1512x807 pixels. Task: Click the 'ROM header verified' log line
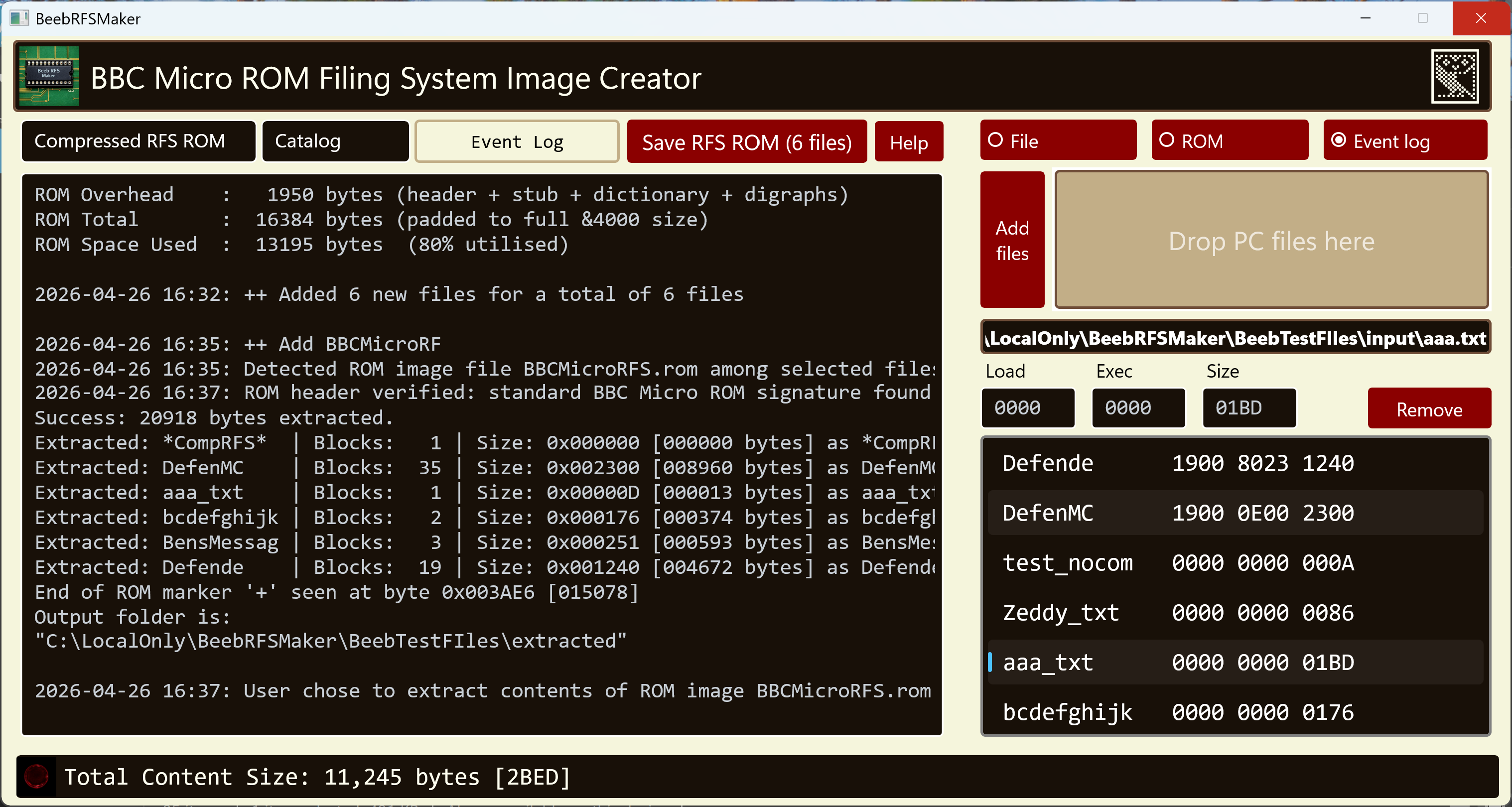pyautogui.click(x=482, y=392)
